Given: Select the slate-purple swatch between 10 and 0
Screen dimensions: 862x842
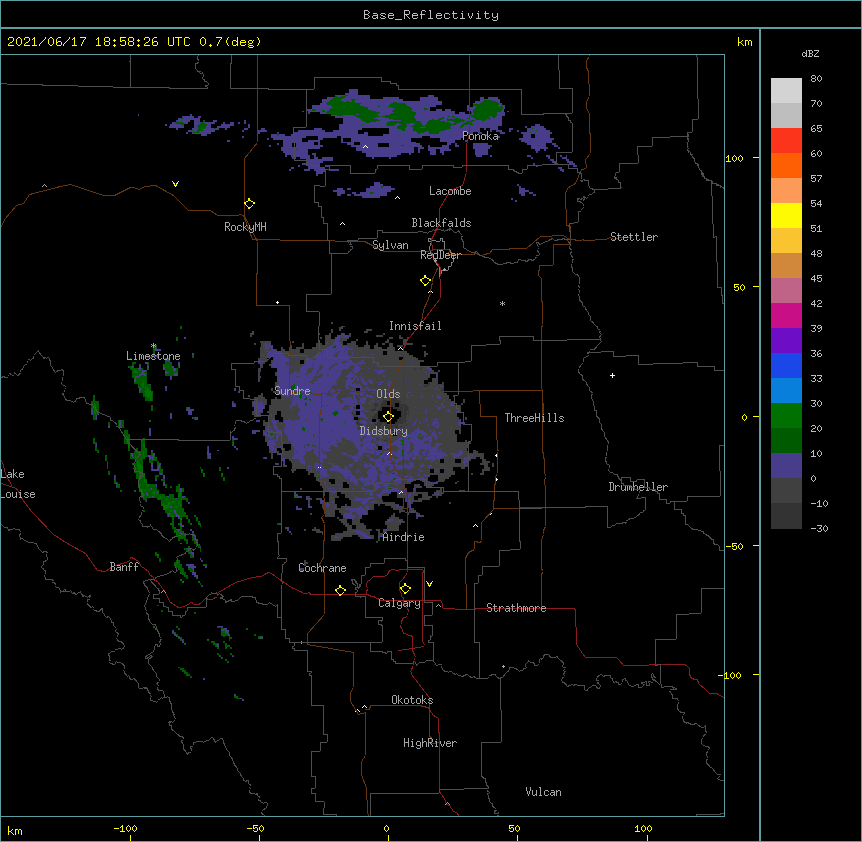Looking at the screenshot, I should 786,466.
